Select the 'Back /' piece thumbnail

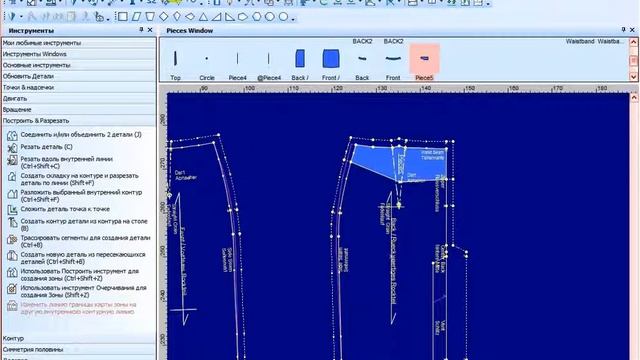300,59
